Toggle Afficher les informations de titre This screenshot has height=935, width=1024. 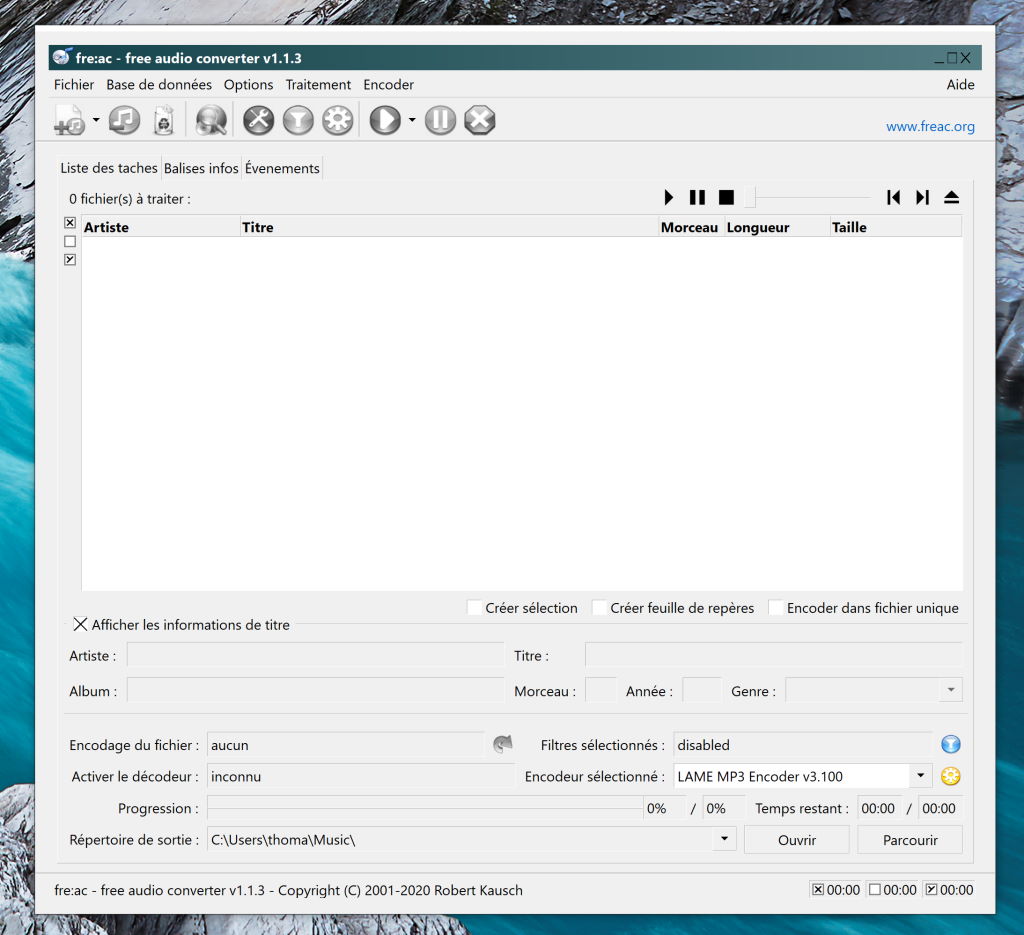(x=80, y=625)
